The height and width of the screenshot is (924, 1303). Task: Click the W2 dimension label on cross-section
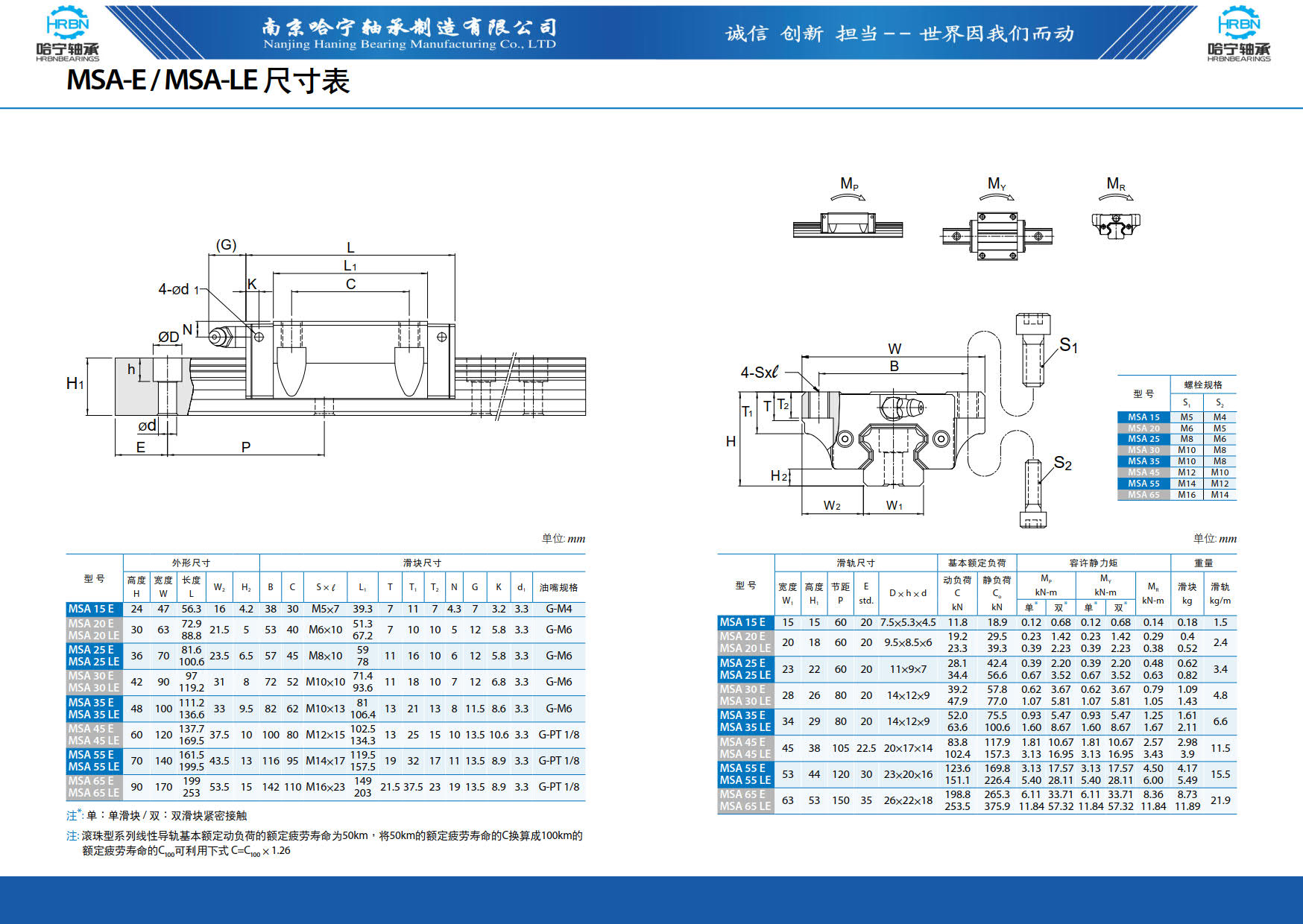tap(832, 506)
